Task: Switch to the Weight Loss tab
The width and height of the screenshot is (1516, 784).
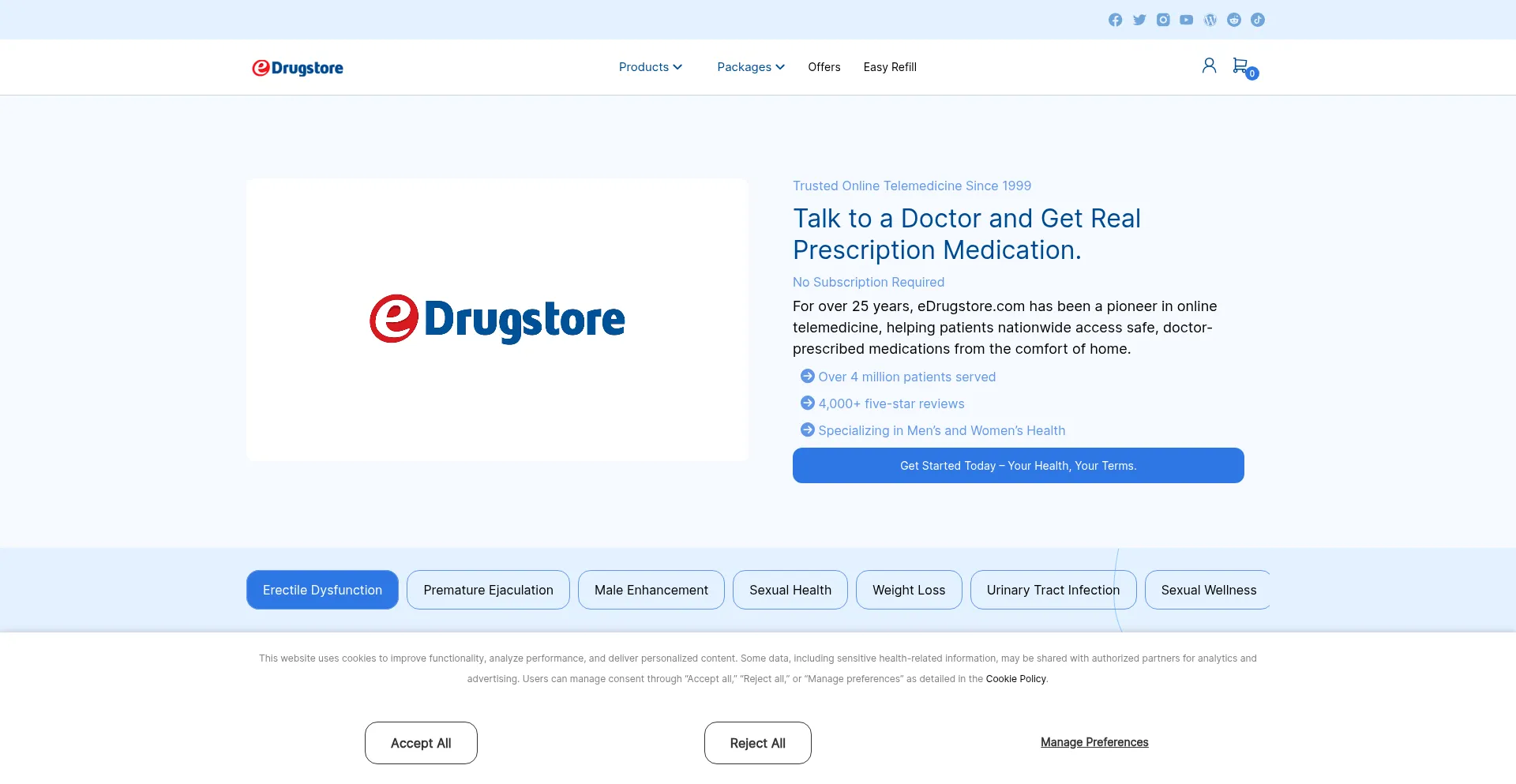Action: (908, 590)
